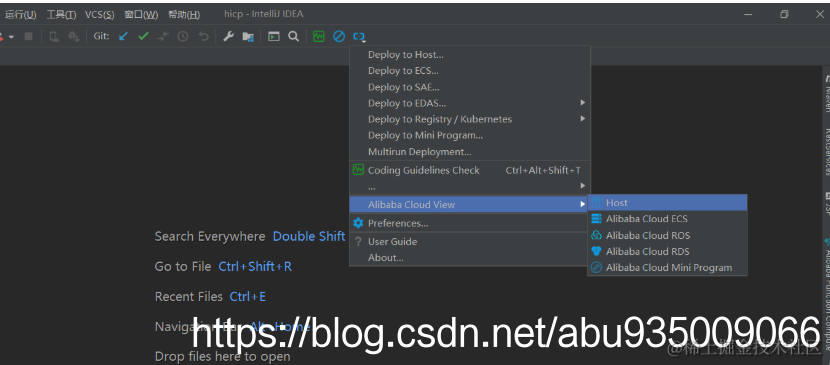This screenshot has height=365, width=830.
Task: Click green Coding Guidelines Check toolbar icon
Action: pos(318,36)
